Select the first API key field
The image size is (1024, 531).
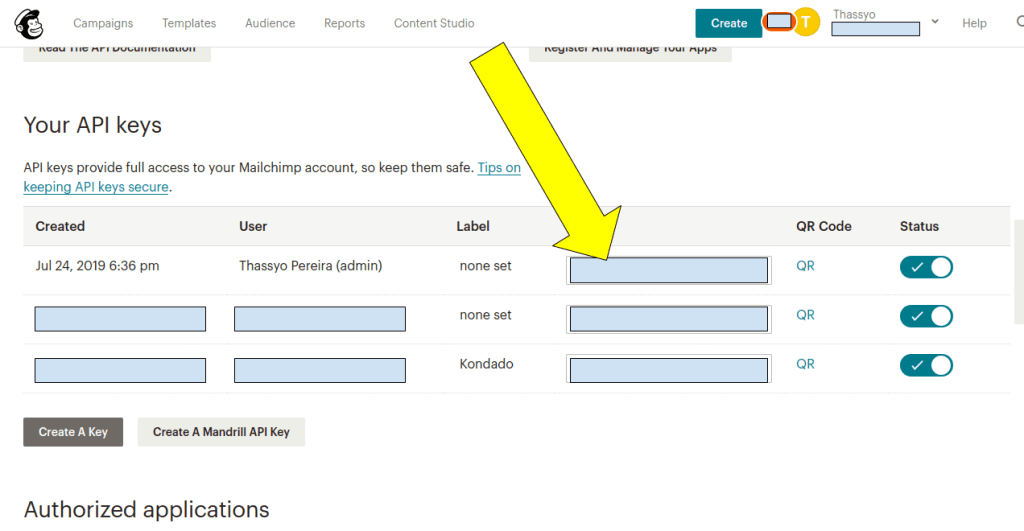coord(668,270)
